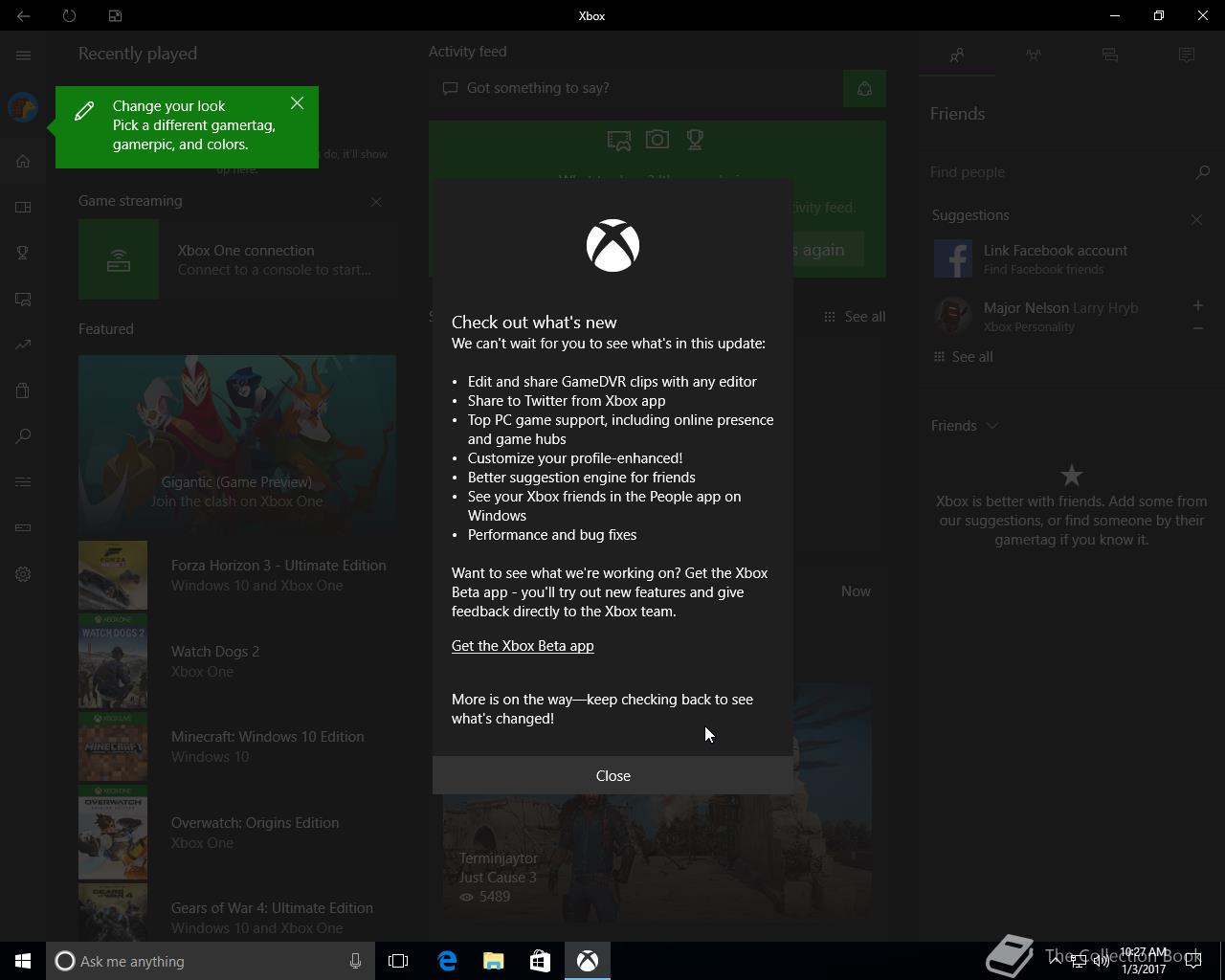
Task: Open Game DVR in the sidebar
Action: pyautogui.click(x=23, y=299)
